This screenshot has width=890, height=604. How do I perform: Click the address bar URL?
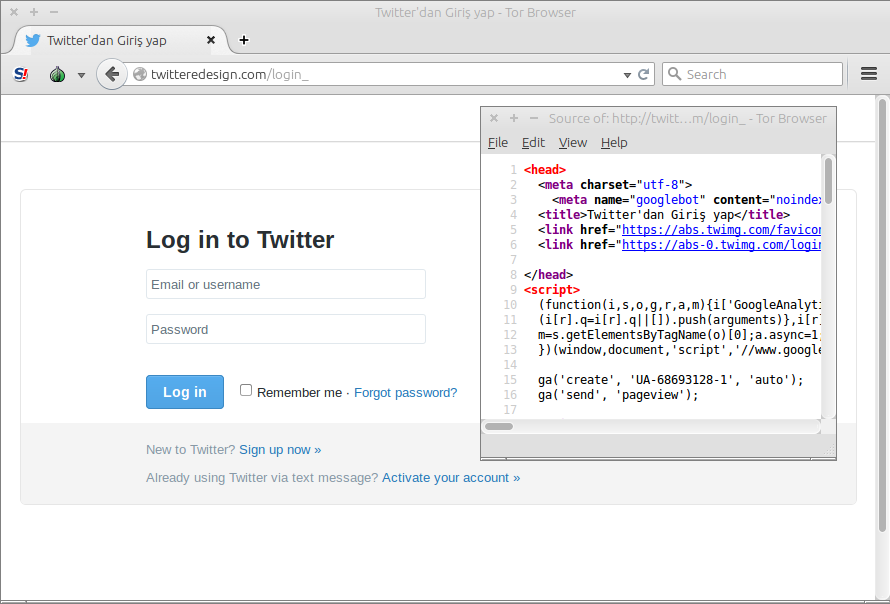(230, 74)
